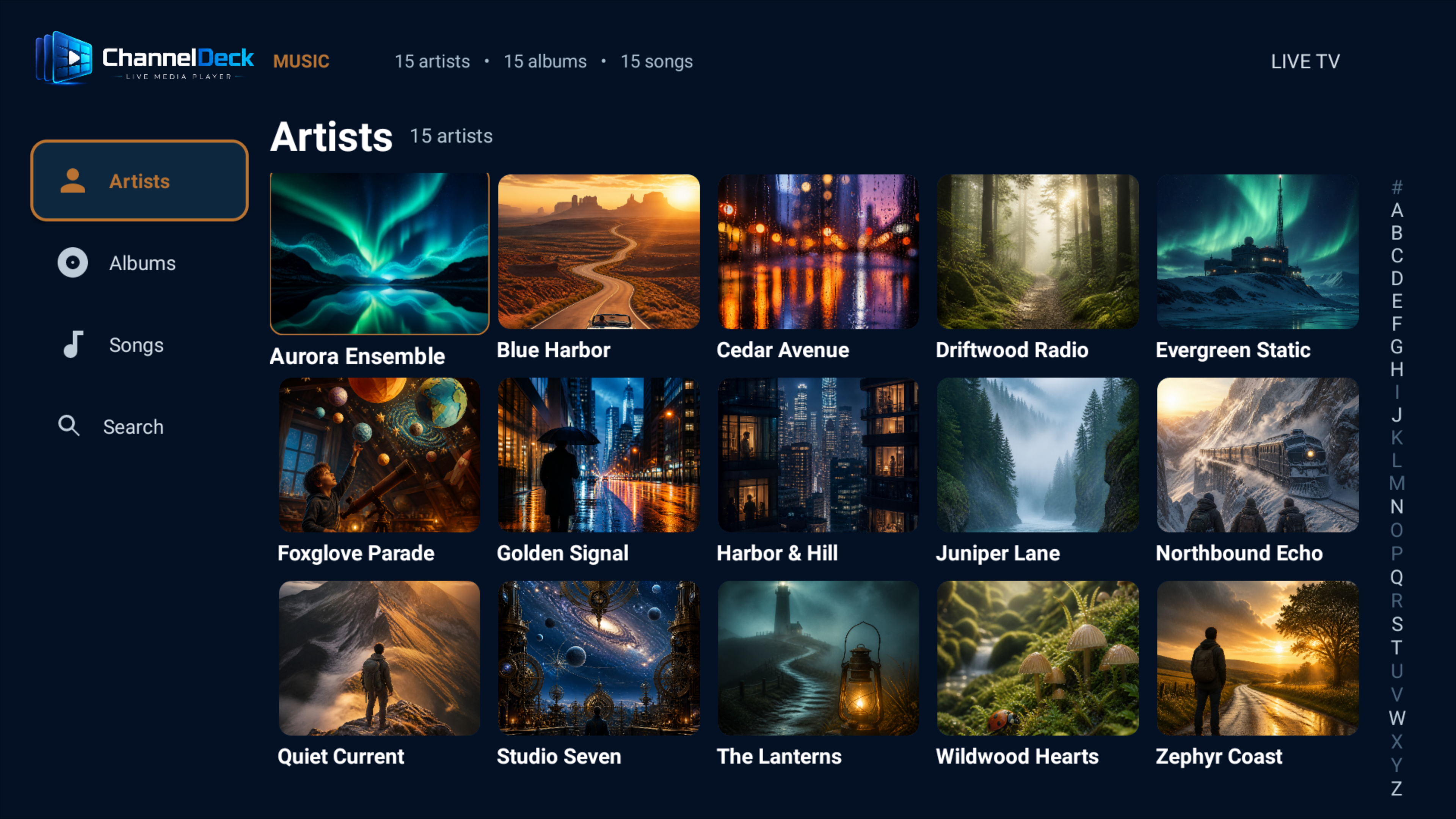The width and height of the screenshot is (1456, 819).
Task: Open the Search page
Action: 140,426
